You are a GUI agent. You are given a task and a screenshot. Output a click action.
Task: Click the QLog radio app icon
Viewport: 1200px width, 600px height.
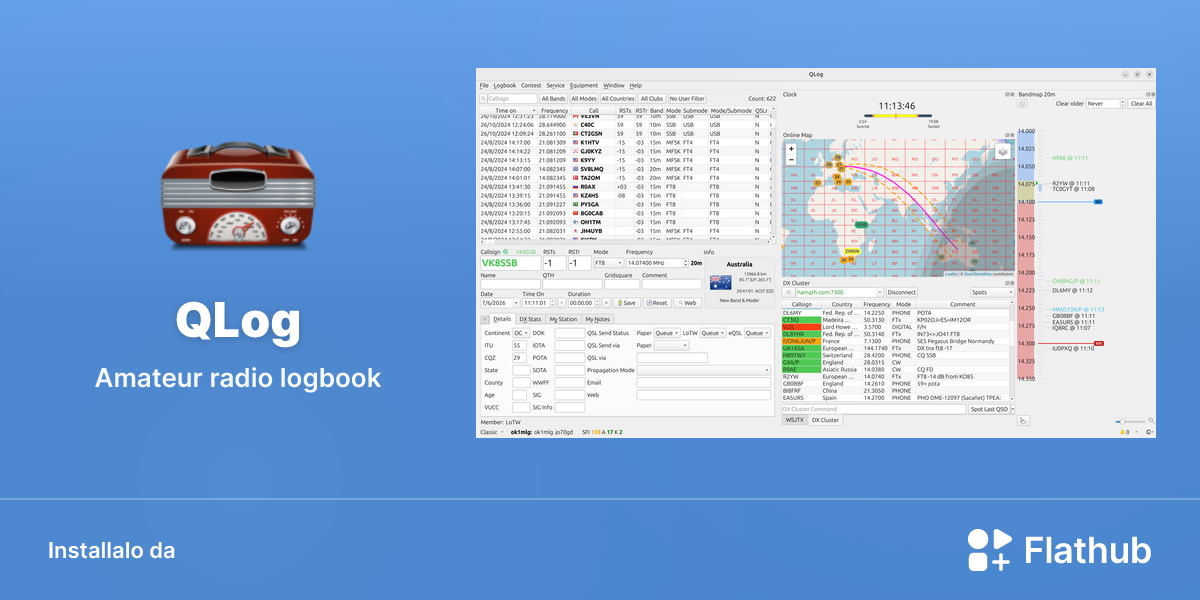pos(236,194)
